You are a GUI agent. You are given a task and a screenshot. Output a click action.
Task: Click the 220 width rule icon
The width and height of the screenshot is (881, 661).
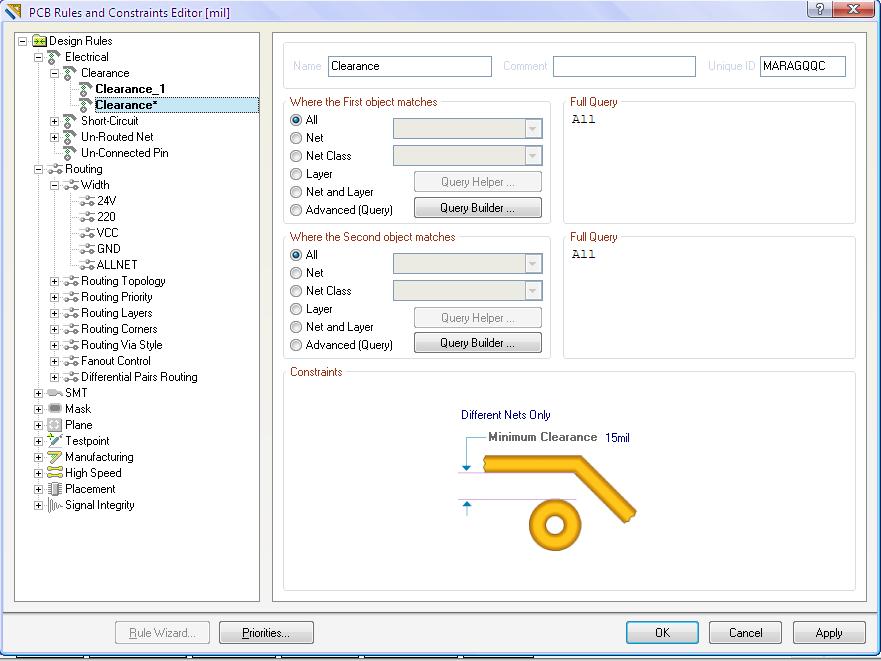pyautogui.click(x=87, y=217)
